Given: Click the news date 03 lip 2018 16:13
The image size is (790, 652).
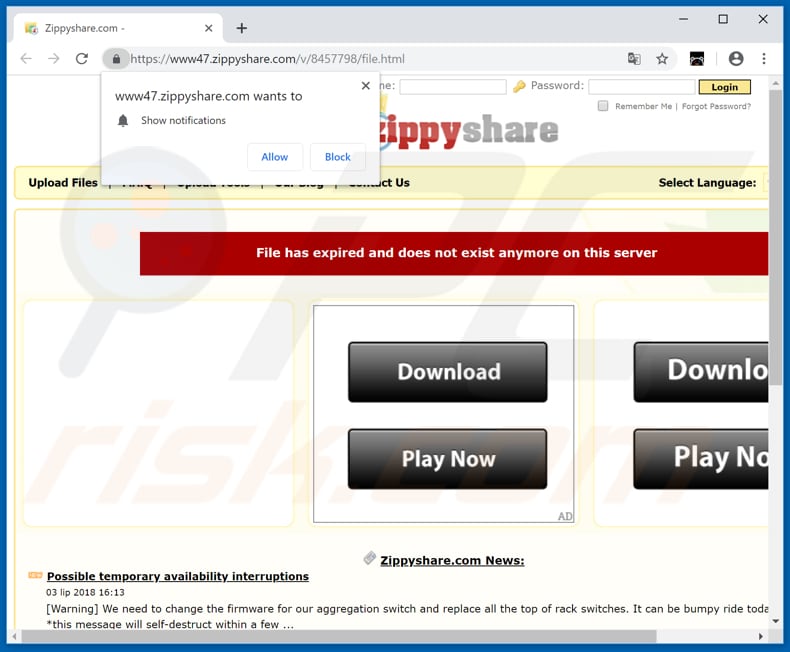Looking at the screenshot, I should coord(85,592).
